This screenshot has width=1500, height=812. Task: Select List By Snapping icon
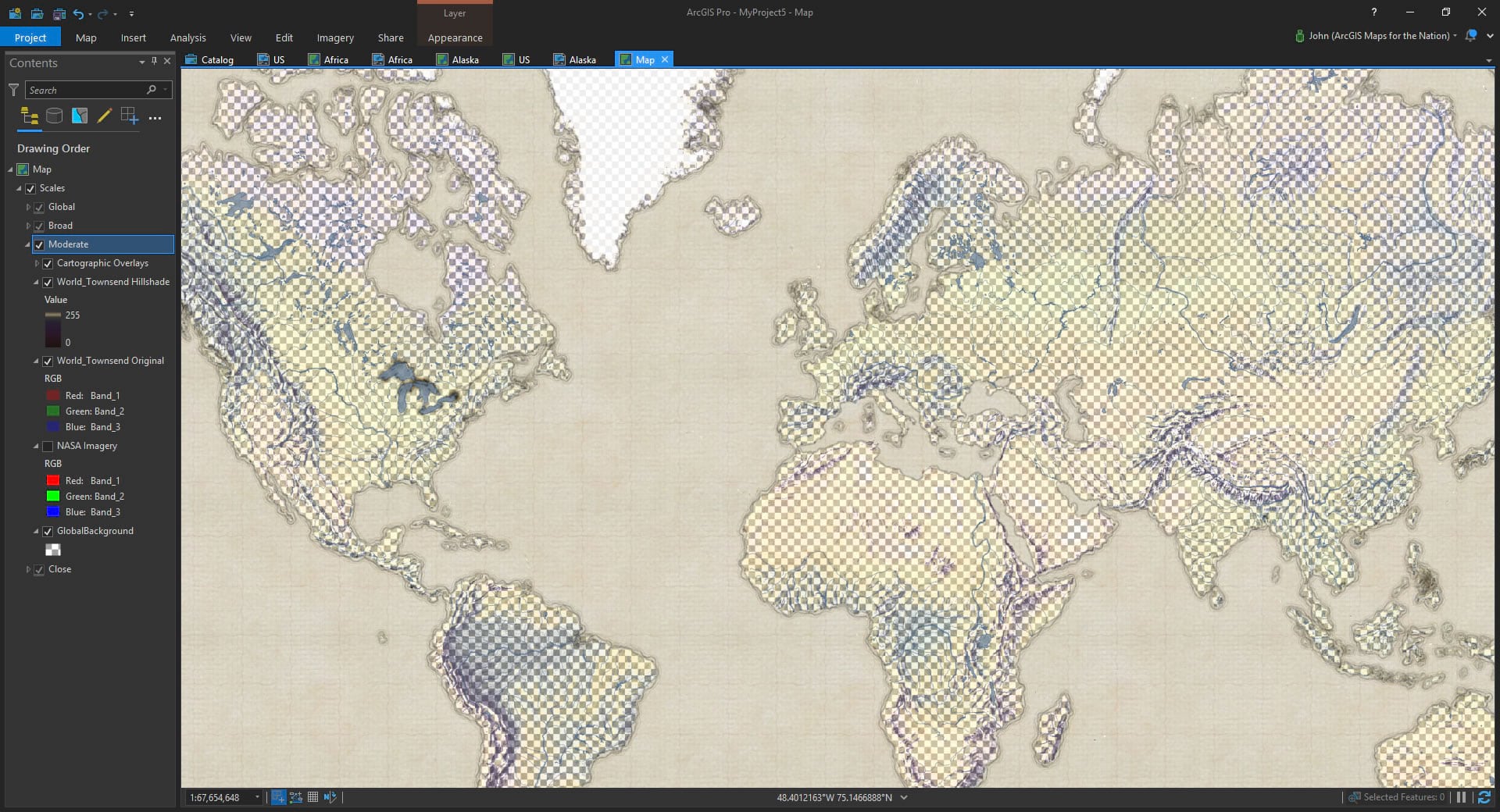[x=130, y=117]
